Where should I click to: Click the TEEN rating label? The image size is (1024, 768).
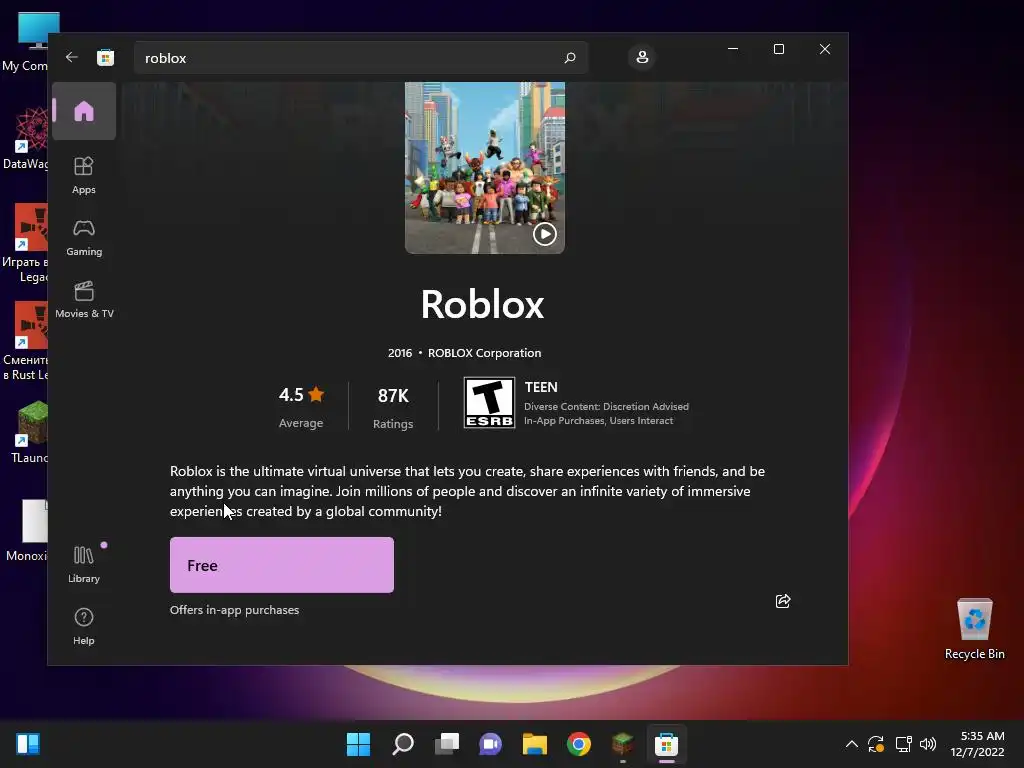point(541,387)
